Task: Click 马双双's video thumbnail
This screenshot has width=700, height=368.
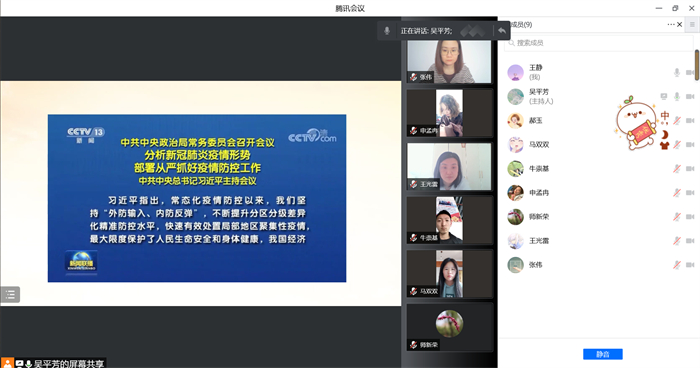Action: [449, 273]
